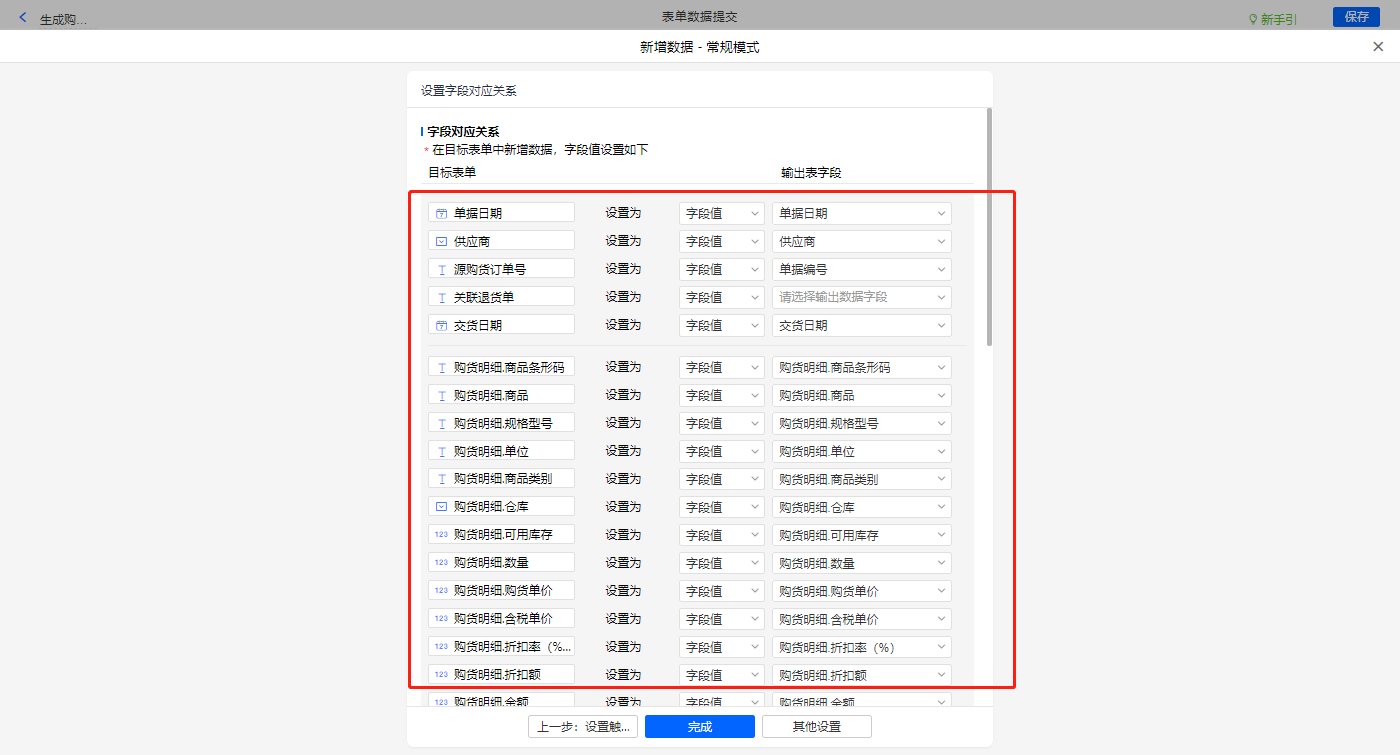This screenshot has height=755, width=1400.
Task: Close the 新增数据 dialog with the X icon
Action: coord(1378,47)
